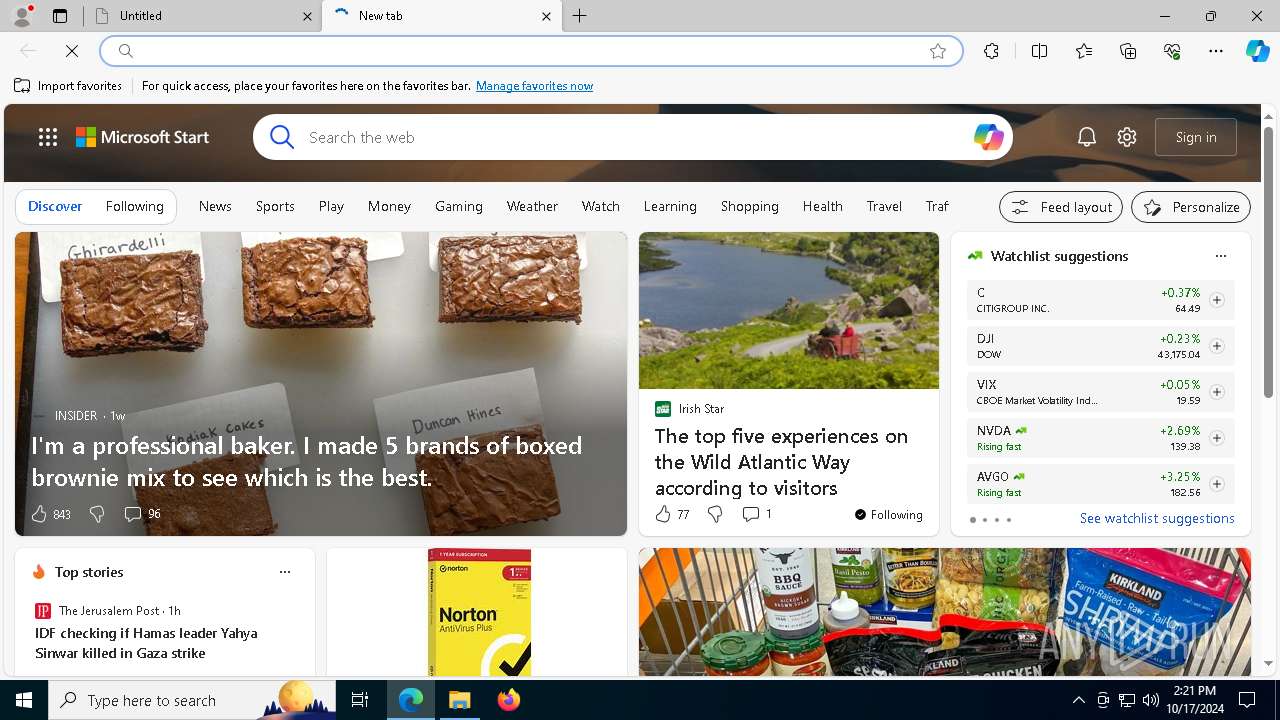This screenshot has width=1280, height=720.
Task: Open a new browser tab with plus
Action: tap(580, 16)
